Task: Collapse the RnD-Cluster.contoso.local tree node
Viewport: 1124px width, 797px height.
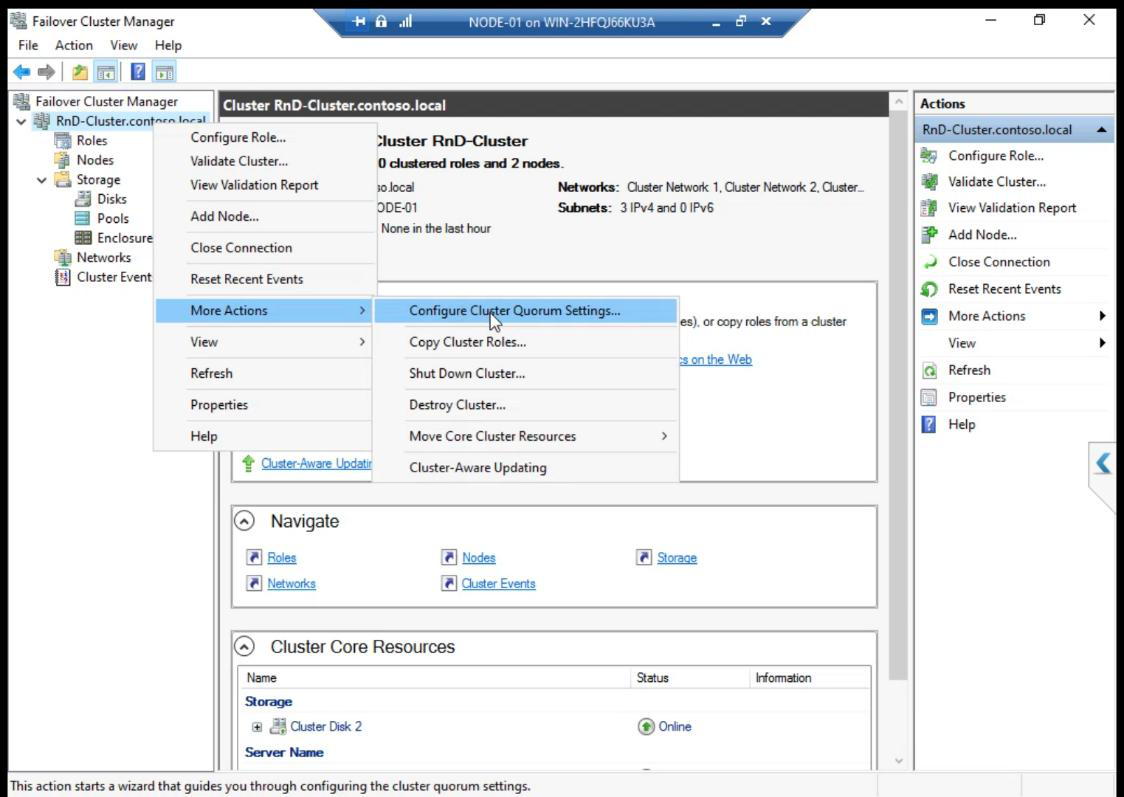Action: click(x=21, y=121)
